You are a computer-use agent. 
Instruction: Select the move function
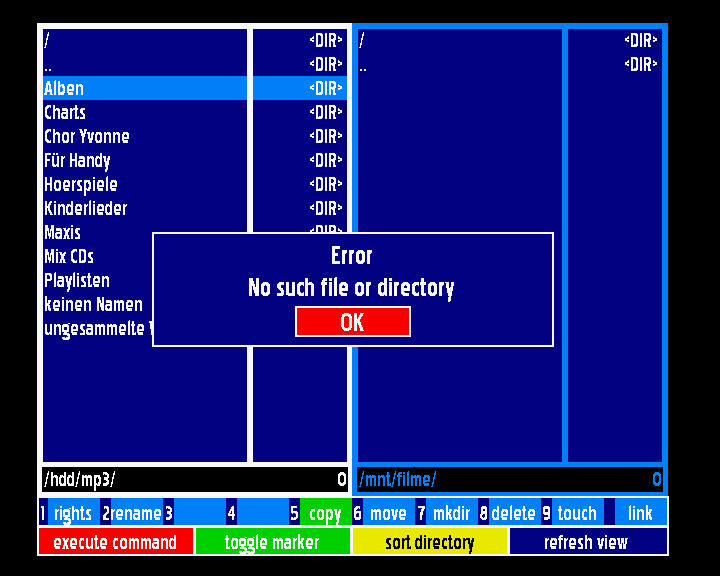tap(387, 513)
